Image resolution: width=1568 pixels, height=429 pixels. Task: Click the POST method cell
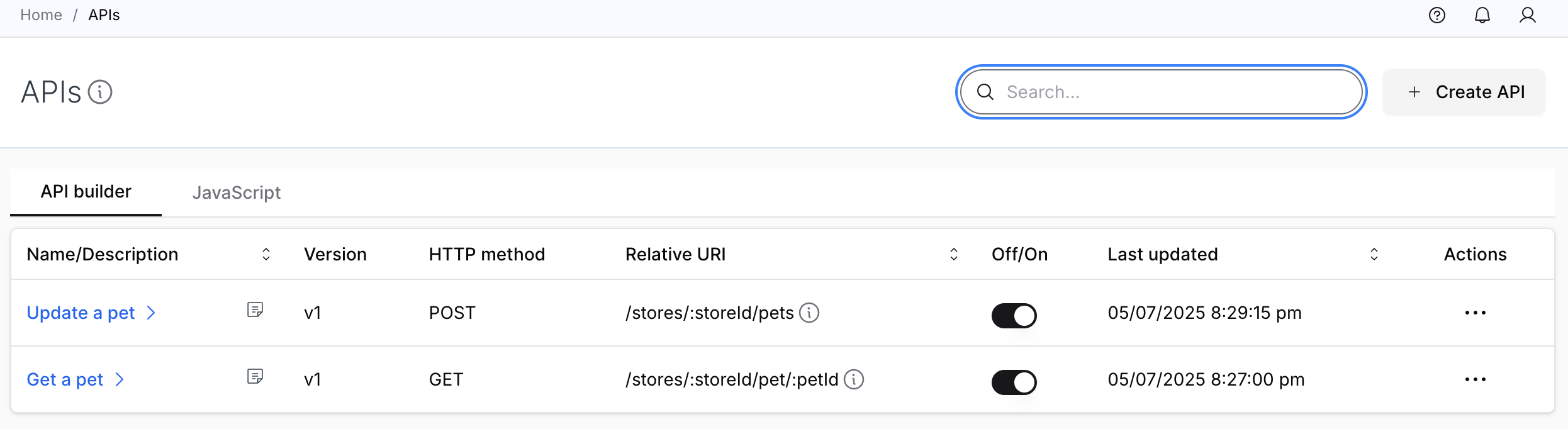click(x=452, y=313)
